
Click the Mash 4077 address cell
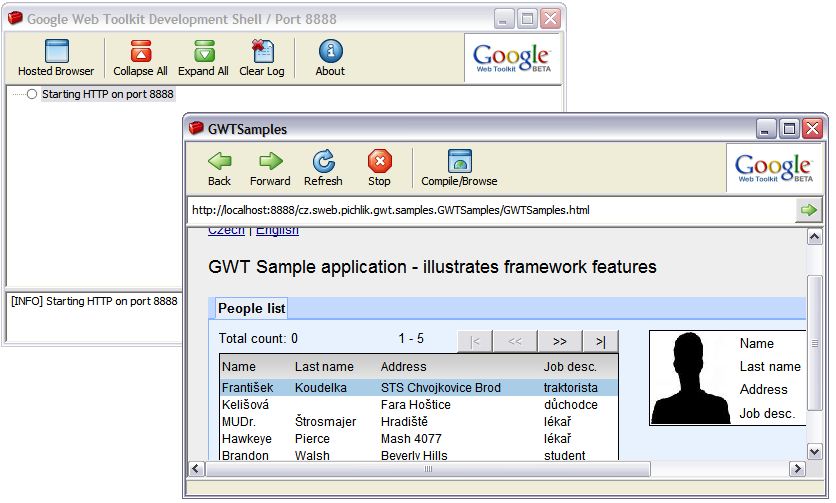411,439
